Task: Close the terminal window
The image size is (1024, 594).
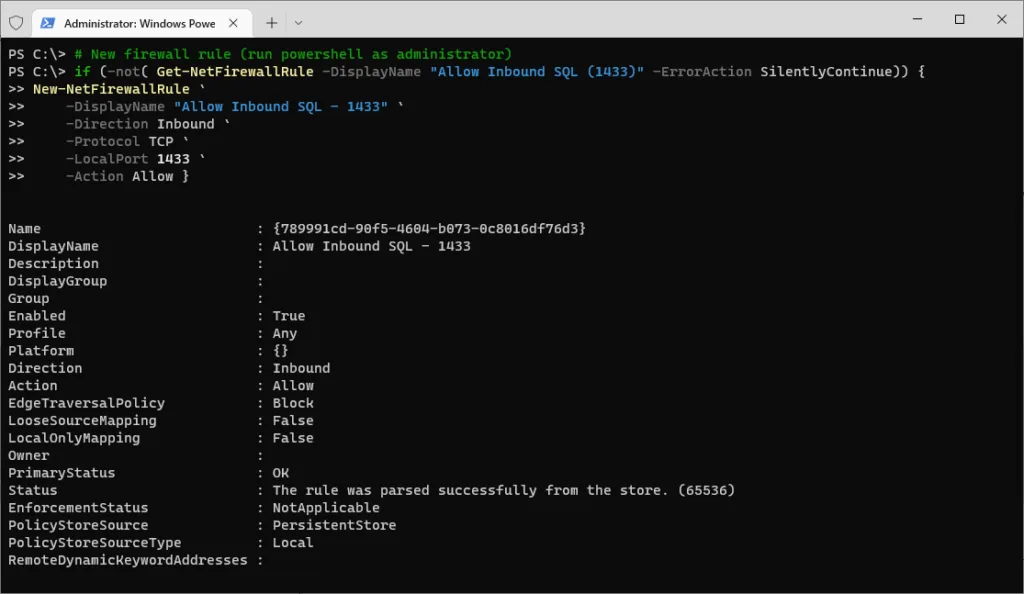Action: (1002, 20)
